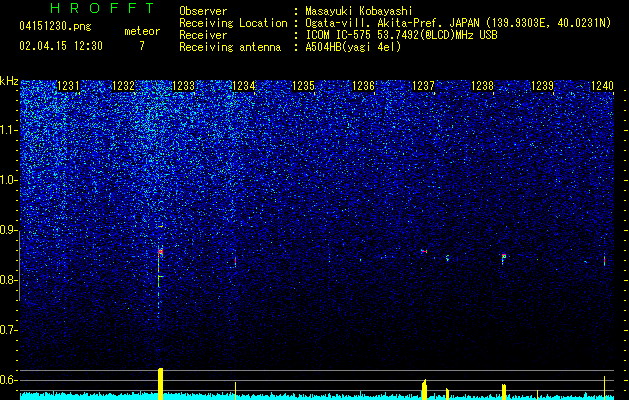
Task: Click the date stamp 02.04.15 12:30
Action: point(61,46)
